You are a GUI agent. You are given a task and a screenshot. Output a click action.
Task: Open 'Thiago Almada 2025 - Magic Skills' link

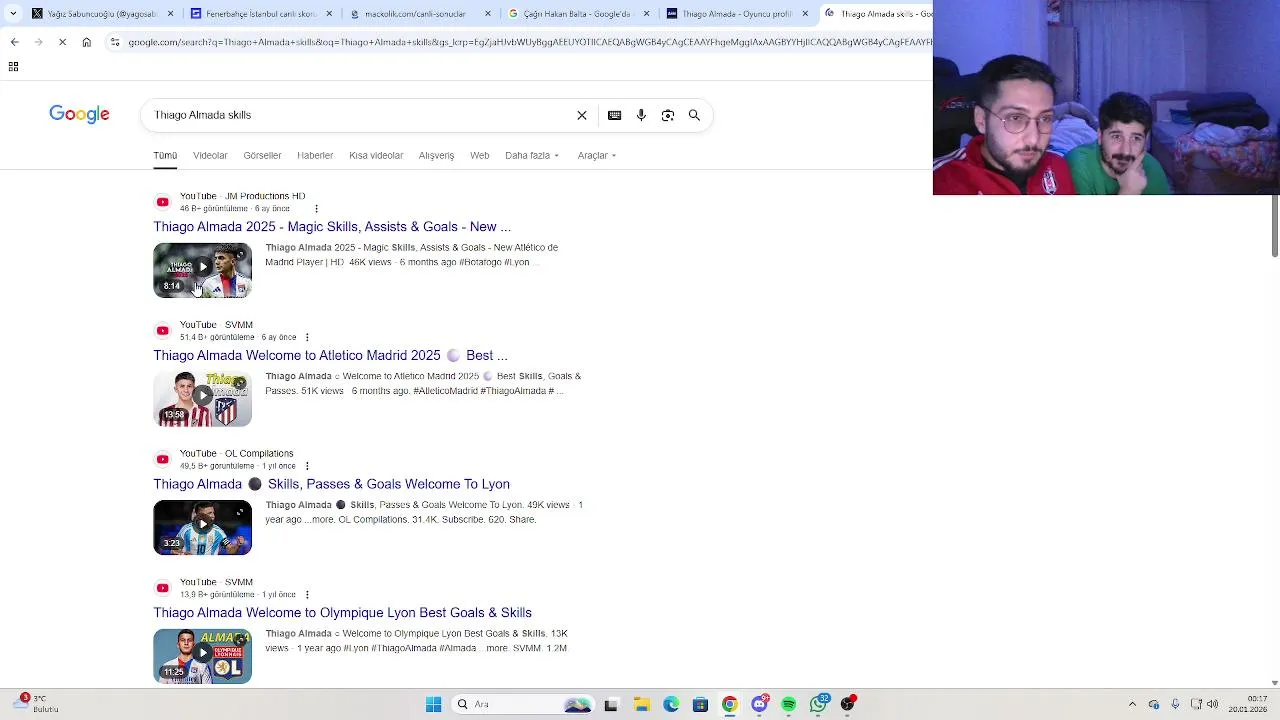(332, 227)
